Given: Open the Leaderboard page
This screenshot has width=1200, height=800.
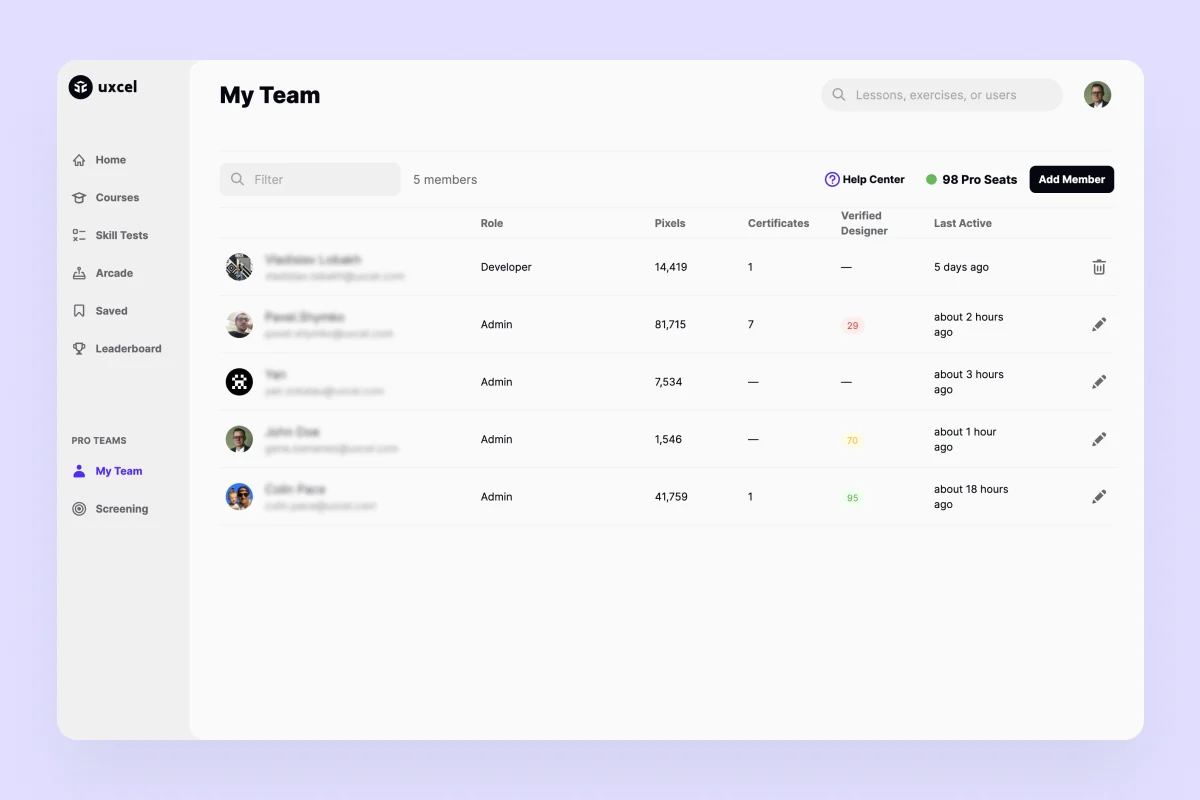Looking at the screenshot, I should (x=128, y=349).
